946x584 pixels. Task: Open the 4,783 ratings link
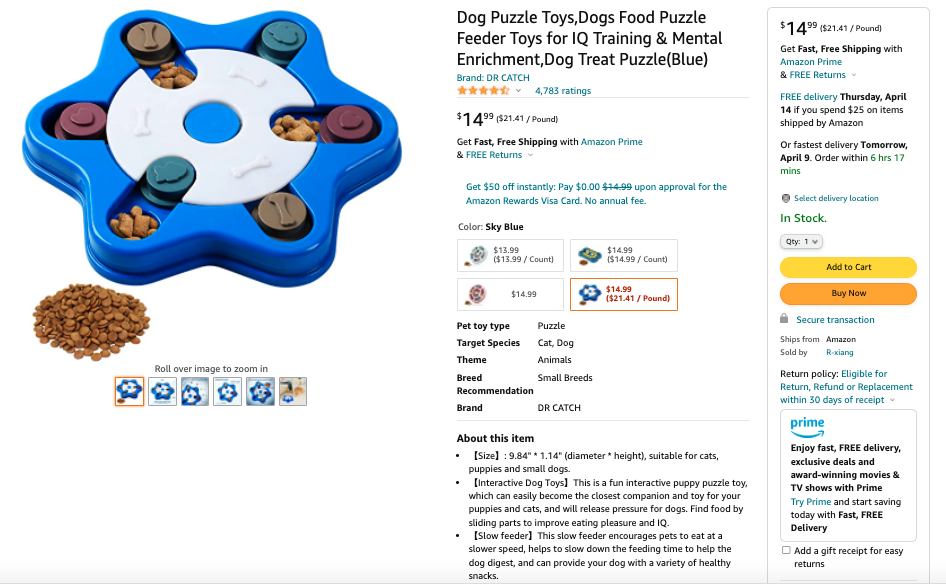pyautogui.click(x=563, y=90)
